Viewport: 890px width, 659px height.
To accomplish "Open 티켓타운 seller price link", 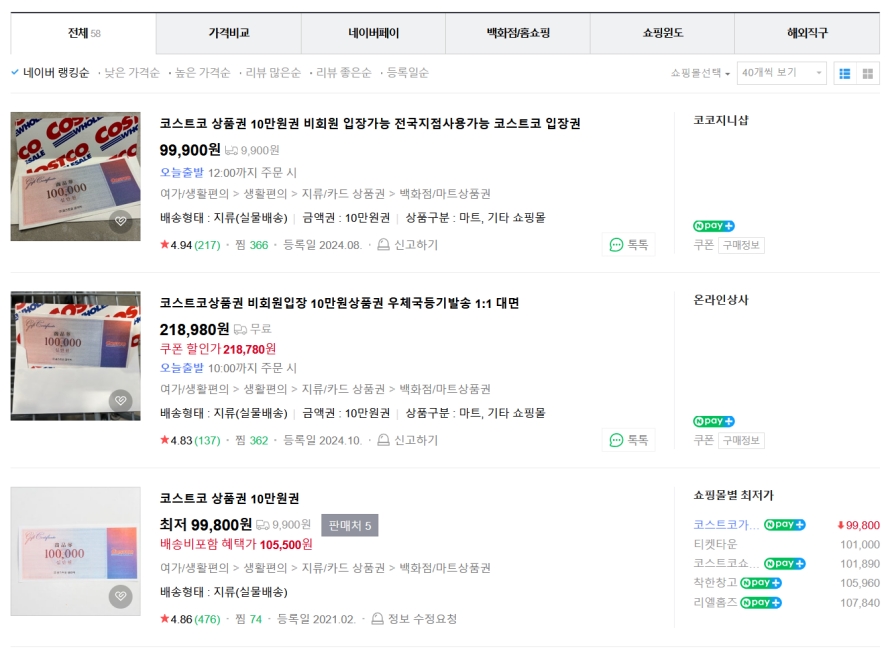I will coord(715,544).
